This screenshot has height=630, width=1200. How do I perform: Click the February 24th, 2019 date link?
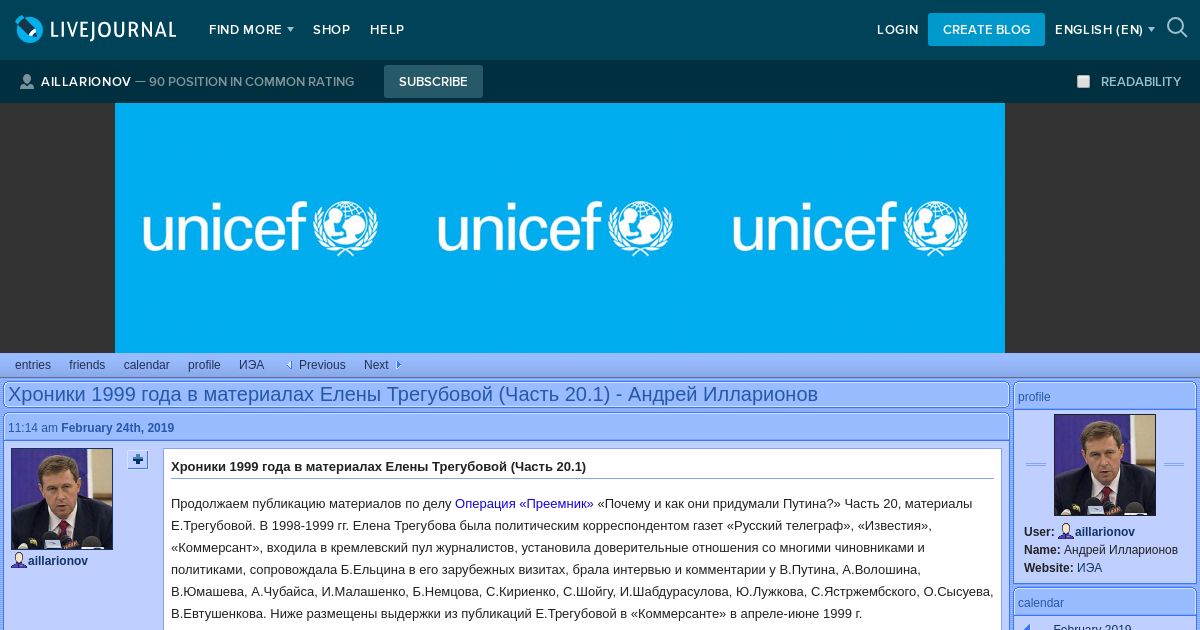tap(117, 428)
